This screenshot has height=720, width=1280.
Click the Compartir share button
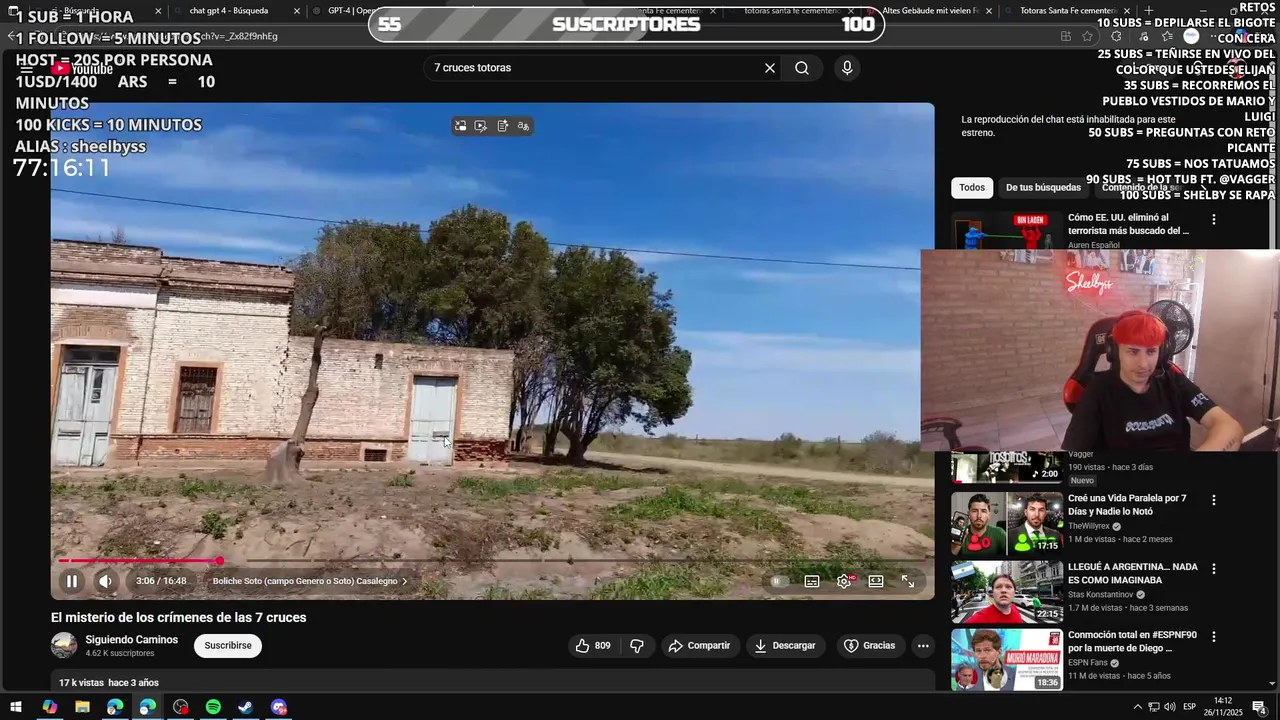pyautogui.click(x=699, y=646)
